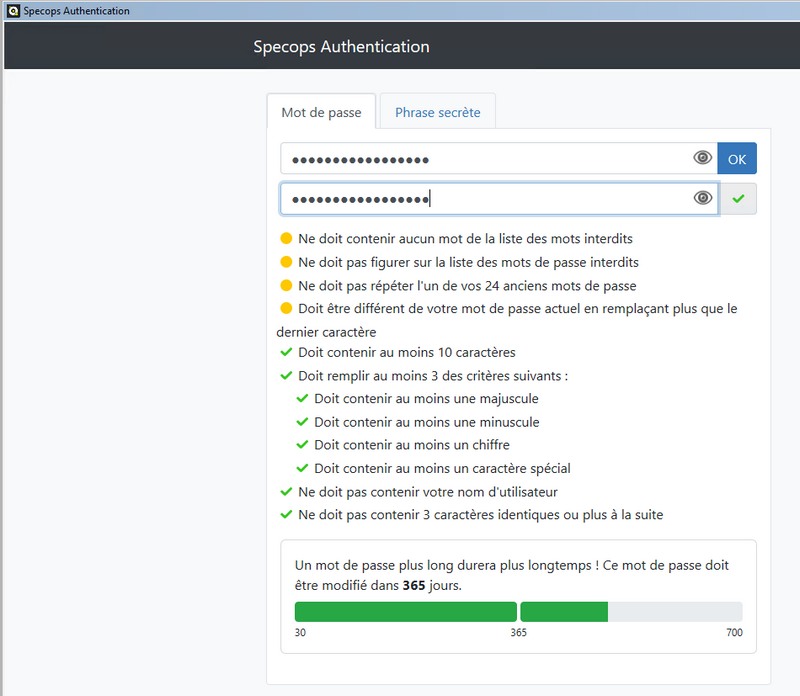Click the second green segment of expiry bar

coord(564,611)
